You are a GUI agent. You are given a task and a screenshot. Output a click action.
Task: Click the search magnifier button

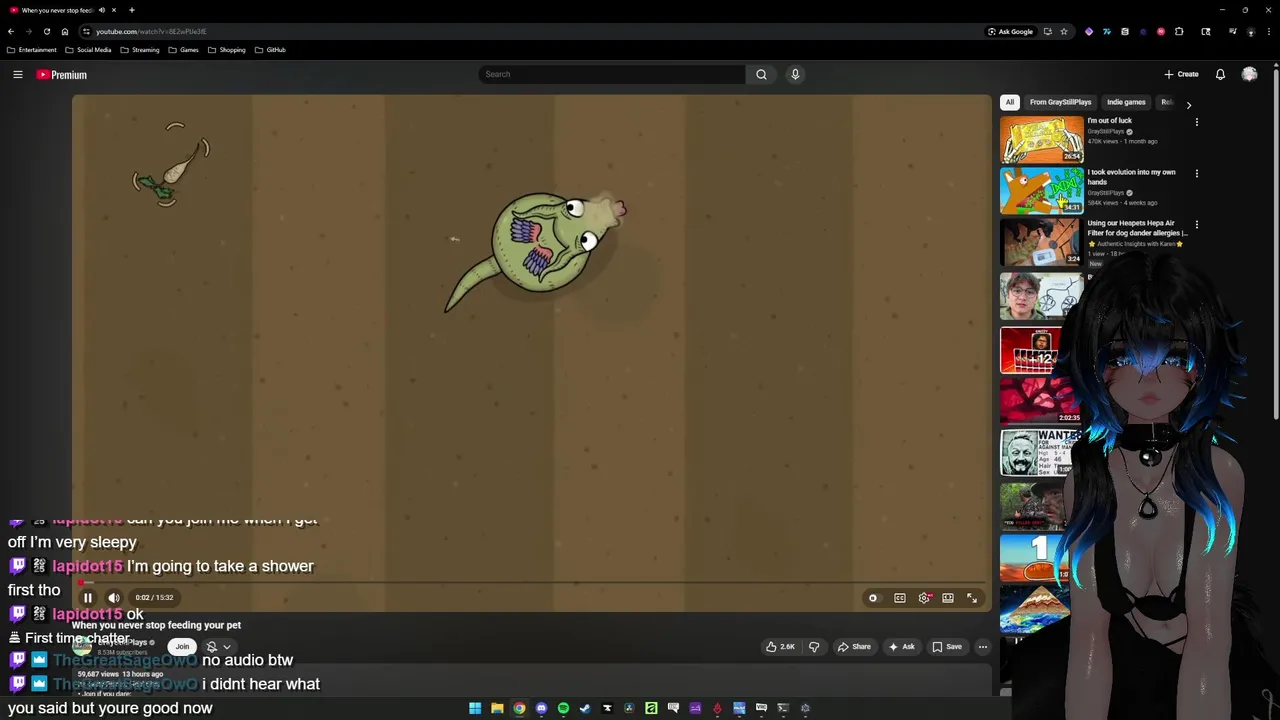pos(761,74)
